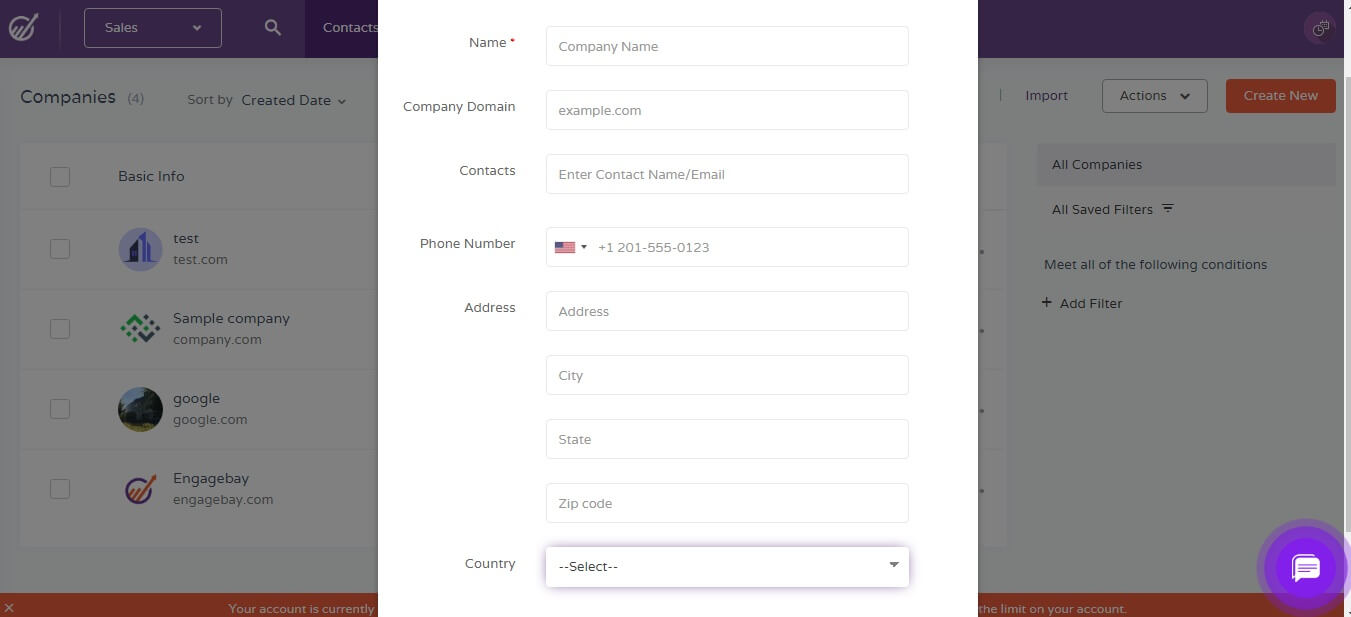The height and width of the screenshot is (617, 1351).
Task: Open the live chat bubble widget
Action: point(1305,568)
